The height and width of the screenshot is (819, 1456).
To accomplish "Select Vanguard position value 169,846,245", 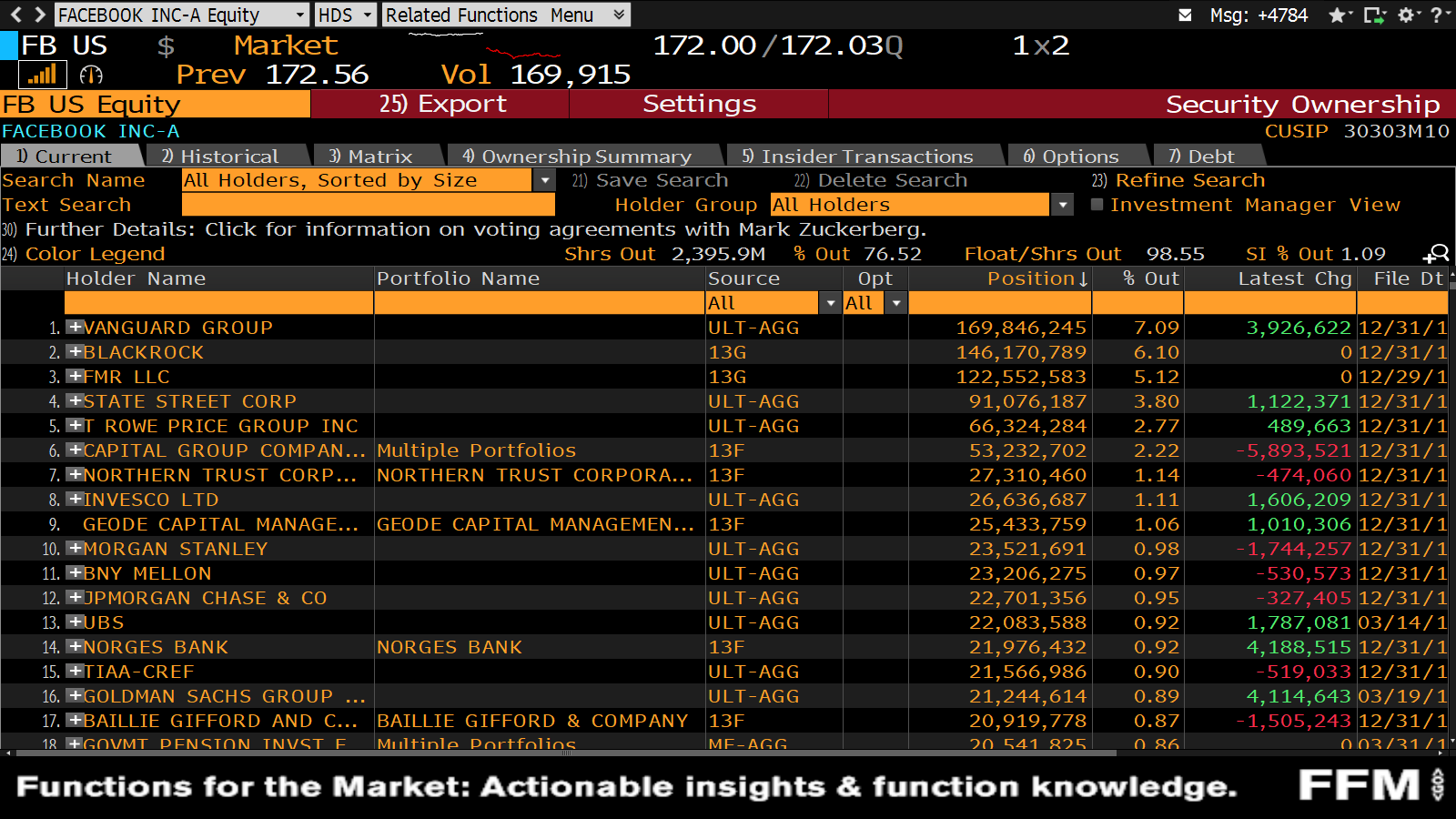I will (x=1021, y=328).
